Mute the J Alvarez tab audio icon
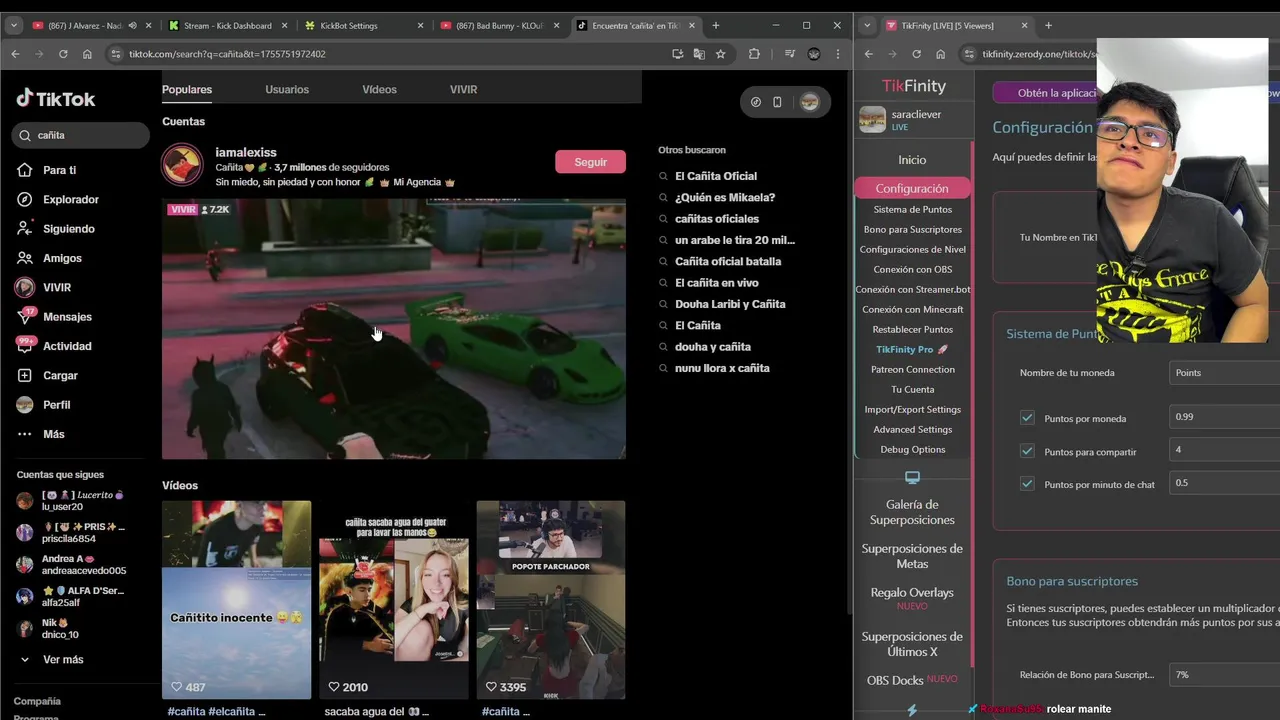The width and height of the screenshot is (1280, 720). 132,25
